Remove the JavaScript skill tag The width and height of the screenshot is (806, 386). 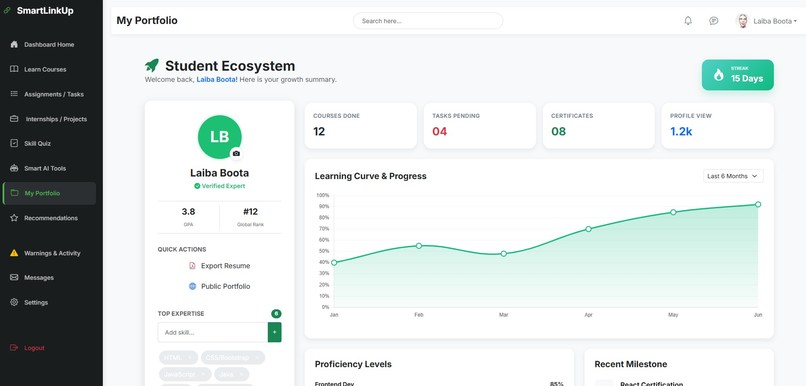(203, 374)
